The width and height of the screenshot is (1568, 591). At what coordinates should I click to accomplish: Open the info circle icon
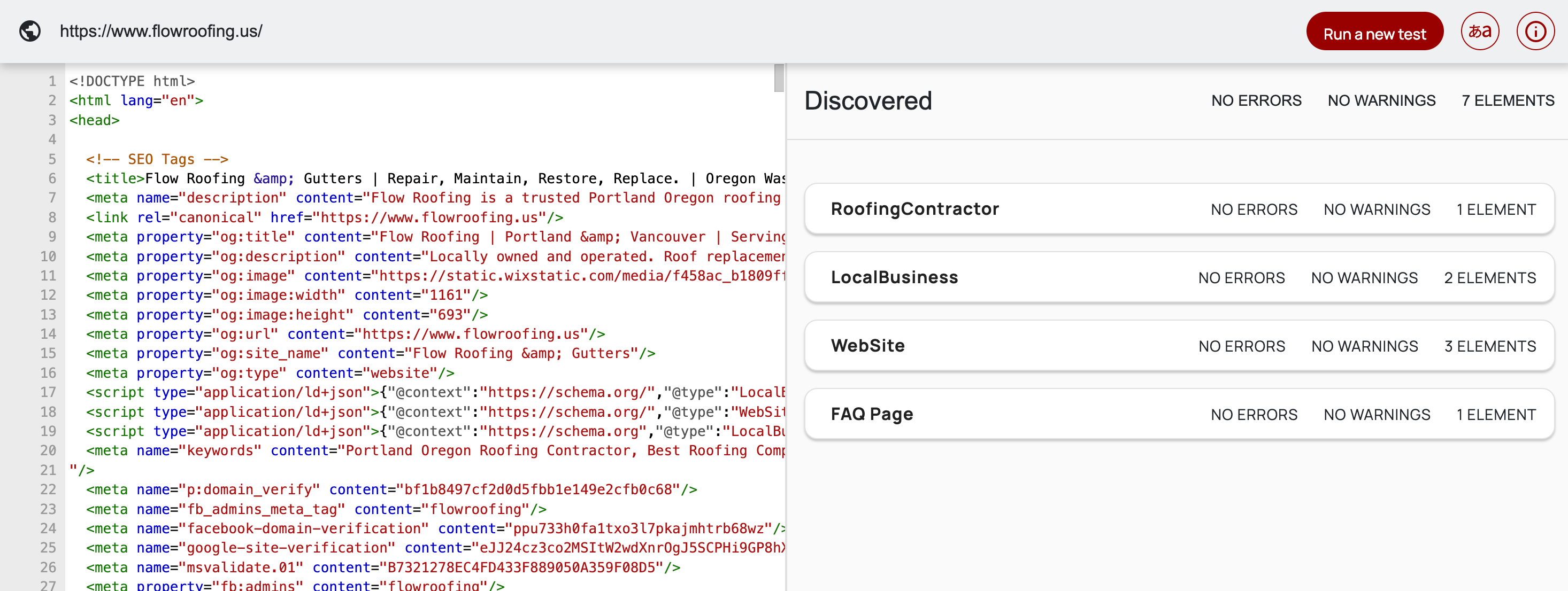coord(1535,31)
